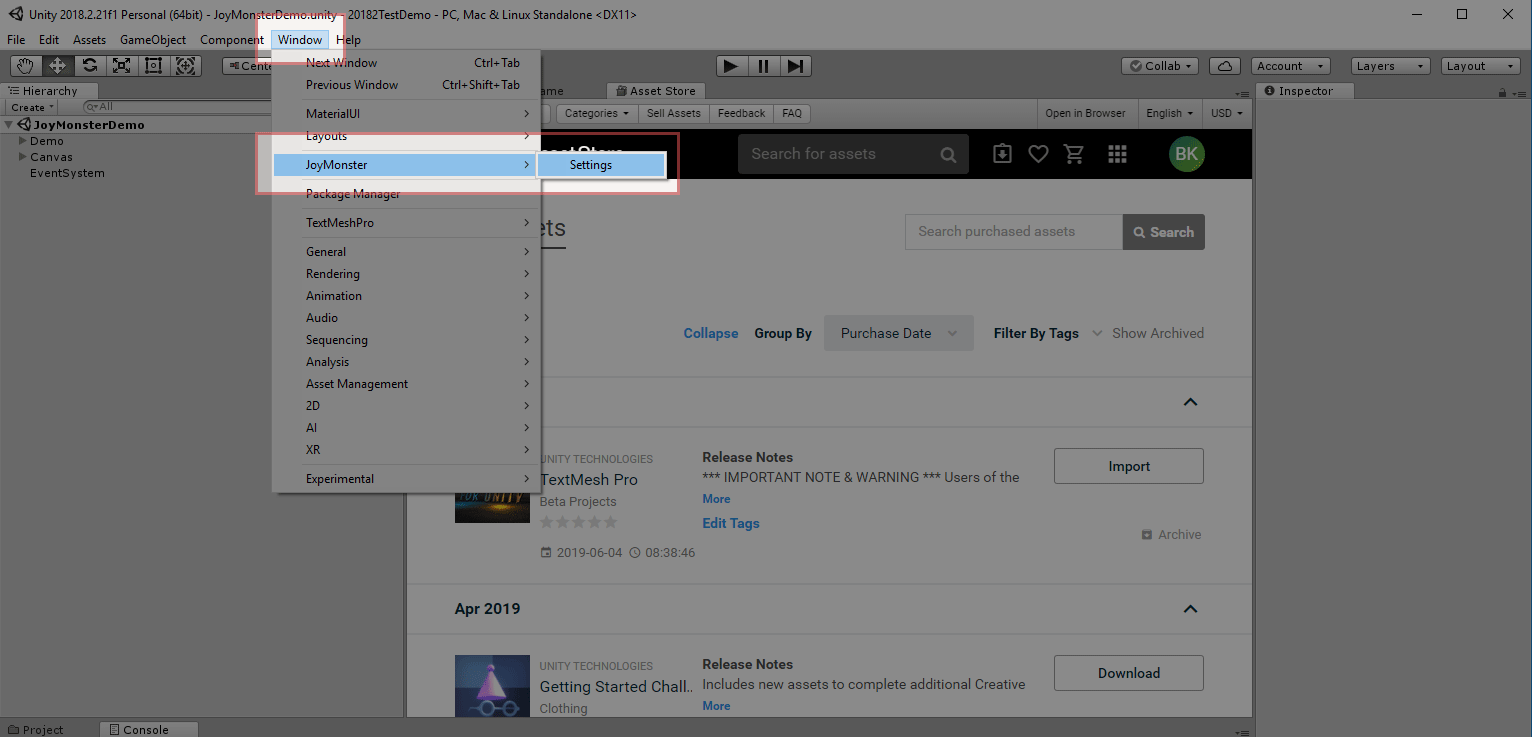Screen dimensions: 1532x737
Task: Start Play mode
Action: coord(732,66)
